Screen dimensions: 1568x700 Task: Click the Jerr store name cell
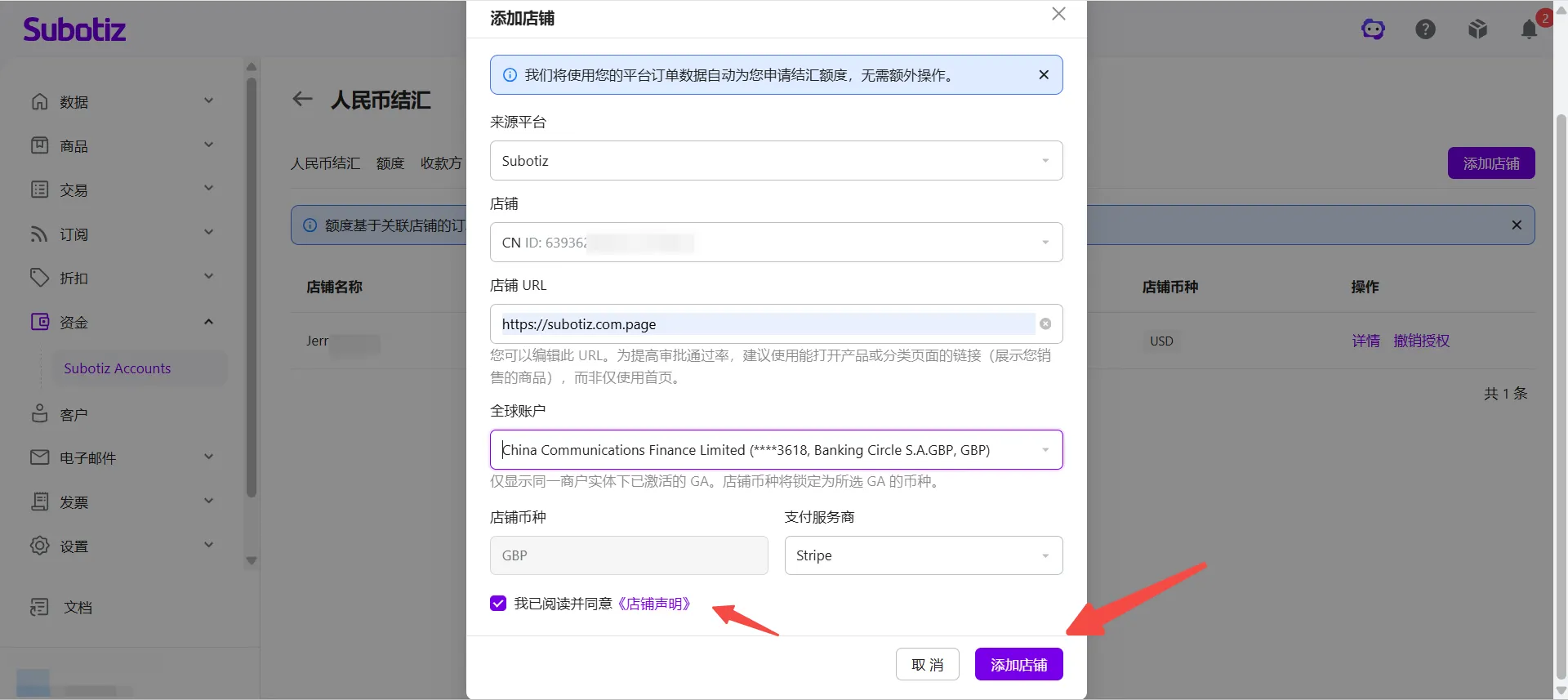click(343, 341)
